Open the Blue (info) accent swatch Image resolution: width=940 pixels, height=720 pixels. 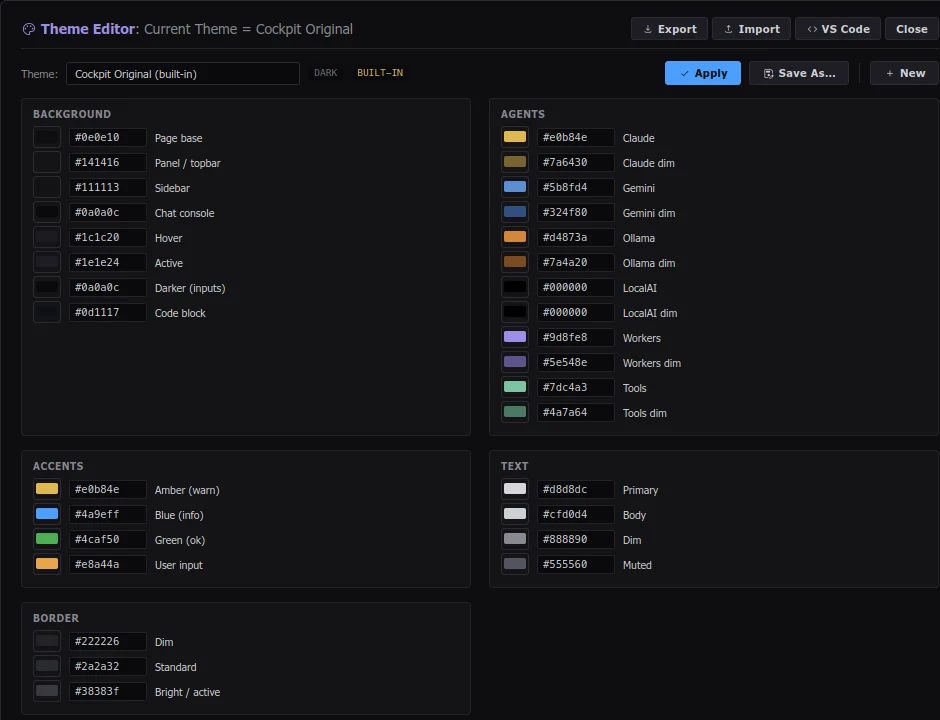[47, 514]
